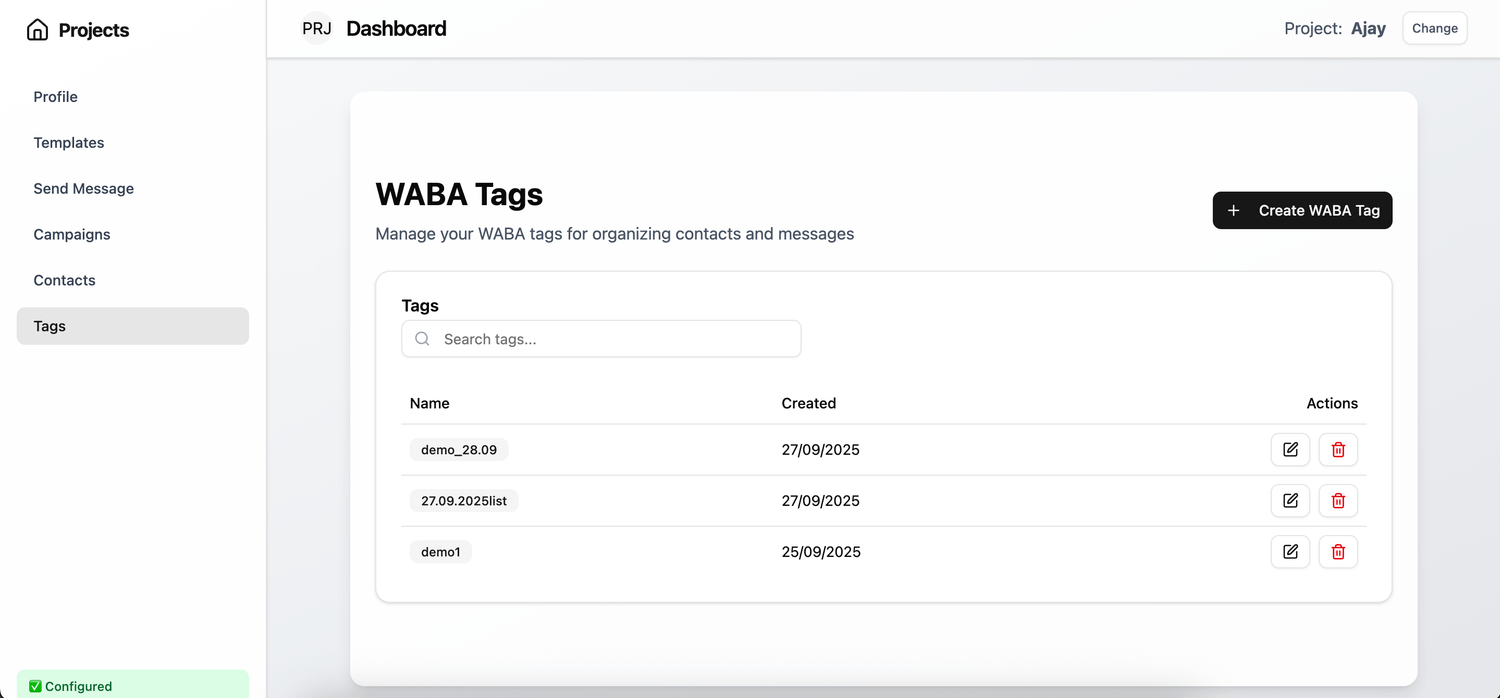Image resolution: width=1500 pixels, height=698 pixels.
Task: Delete the demo1 tag with trash icon
Action: [1338, 551]
